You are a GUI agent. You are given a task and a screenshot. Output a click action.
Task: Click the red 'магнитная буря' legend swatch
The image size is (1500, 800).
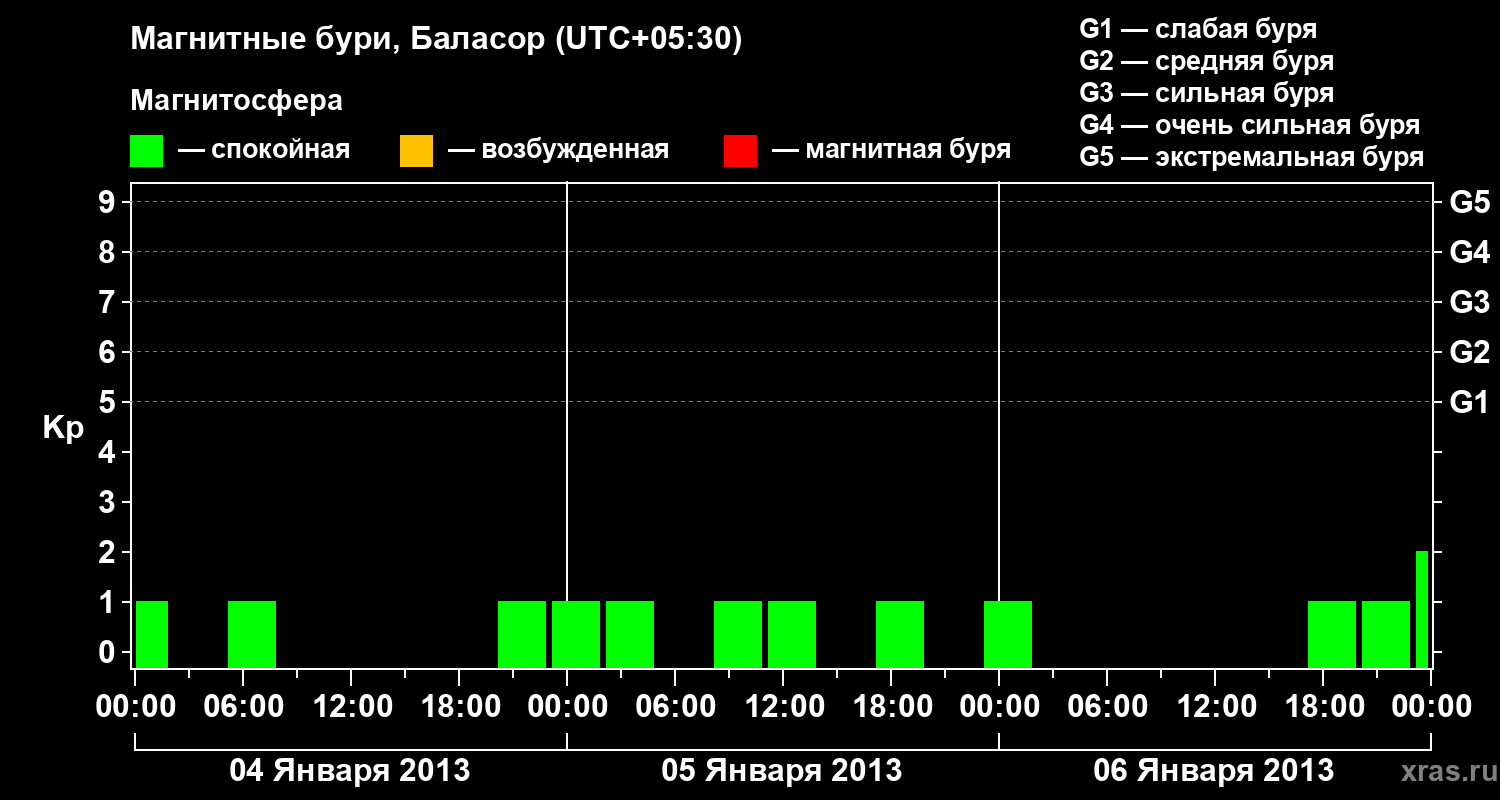click(x=740, y=151)
